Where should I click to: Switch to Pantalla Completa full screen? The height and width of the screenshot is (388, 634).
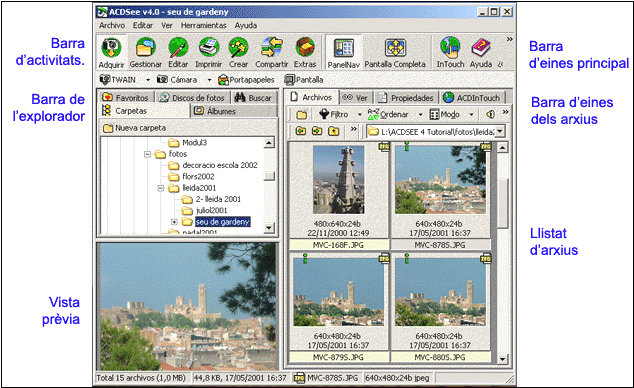pos(395,52)
